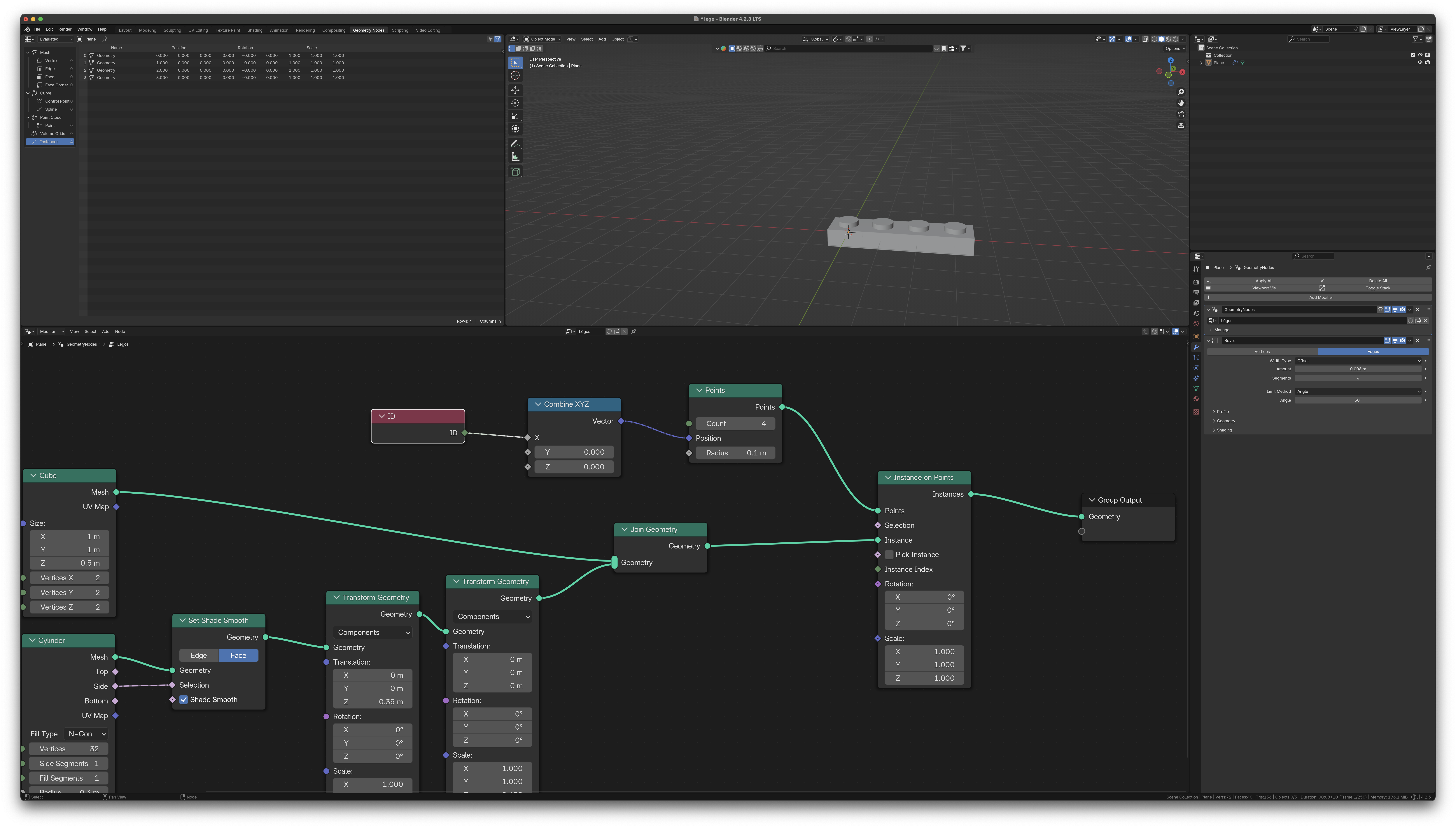Click the Bevel Amount 0.008 m slider
The image size is (1456, 828).
click(x=1358, y=369)
